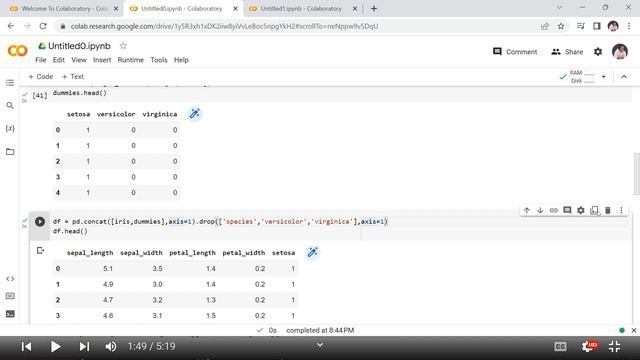The height and width of the screenshot is (360, 640).
Task: Skip to previous video
Action: tap(27, 347)
